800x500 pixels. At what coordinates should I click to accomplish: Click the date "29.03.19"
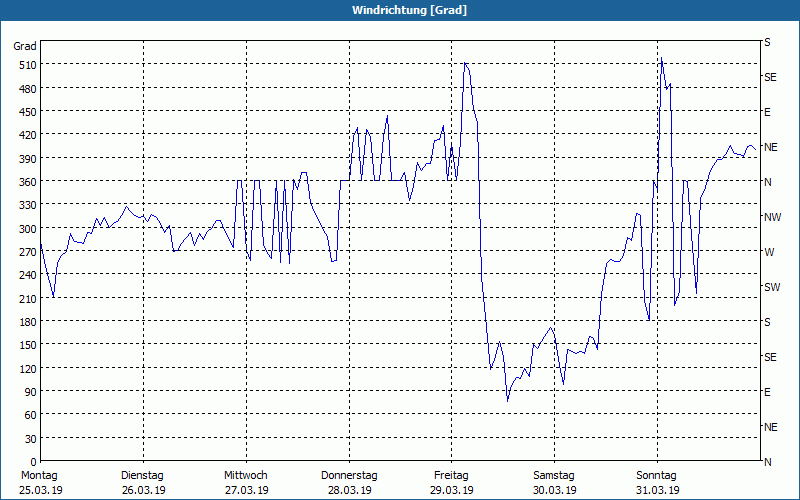coord(452,491)
